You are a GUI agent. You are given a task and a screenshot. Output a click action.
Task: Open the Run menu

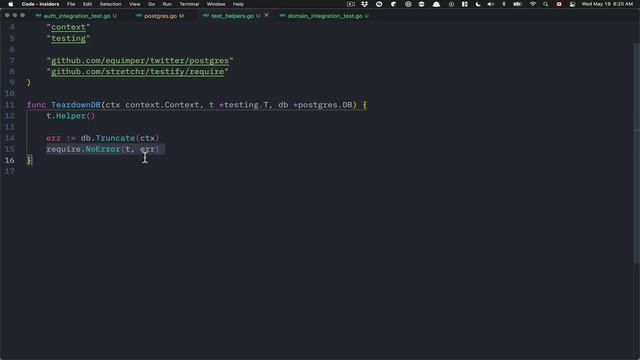[x=167, y=4]
